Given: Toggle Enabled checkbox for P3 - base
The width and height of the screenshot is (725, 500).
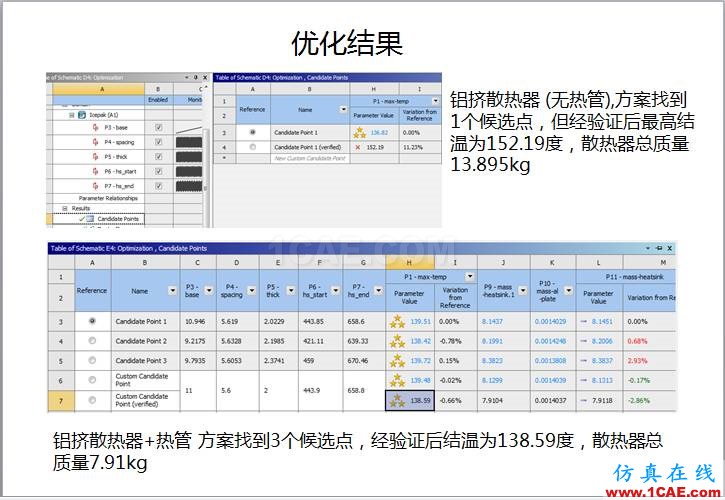Looking at the screenshot, I should click(159, 127).
